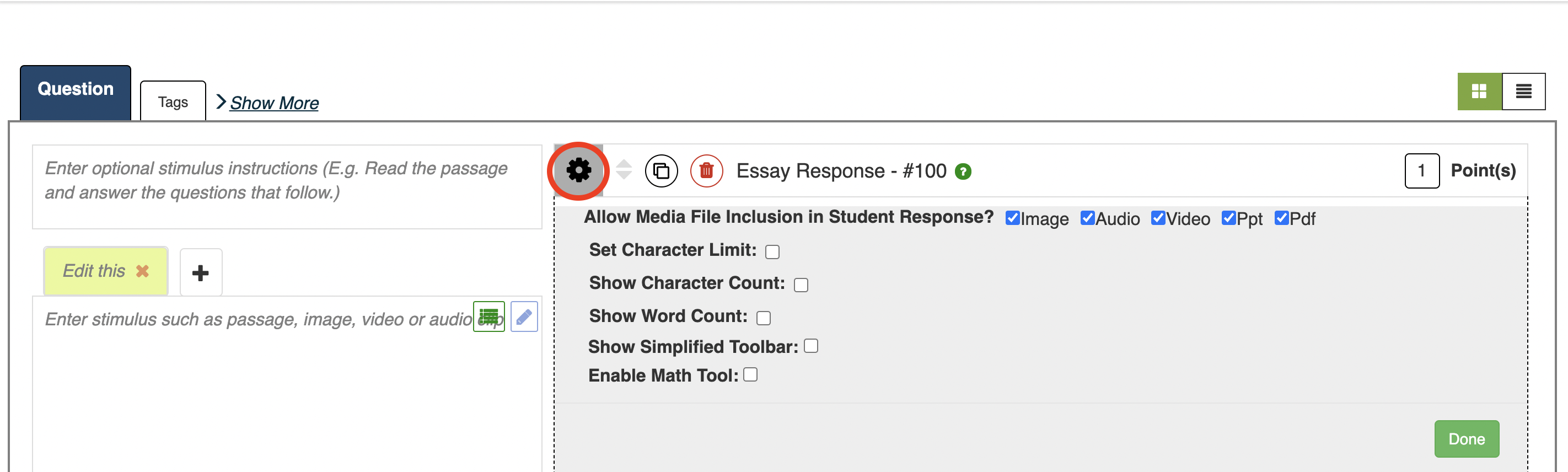
Task: Click the points value input field
Action: point(1421,170)
